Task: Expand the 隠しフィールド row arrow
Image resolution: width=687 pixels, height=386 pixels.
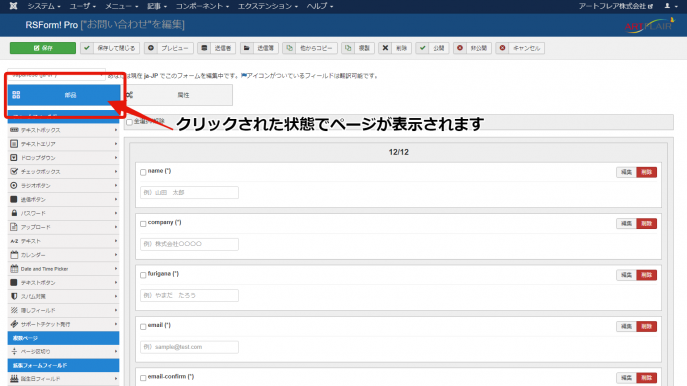Action: [116, 310]
